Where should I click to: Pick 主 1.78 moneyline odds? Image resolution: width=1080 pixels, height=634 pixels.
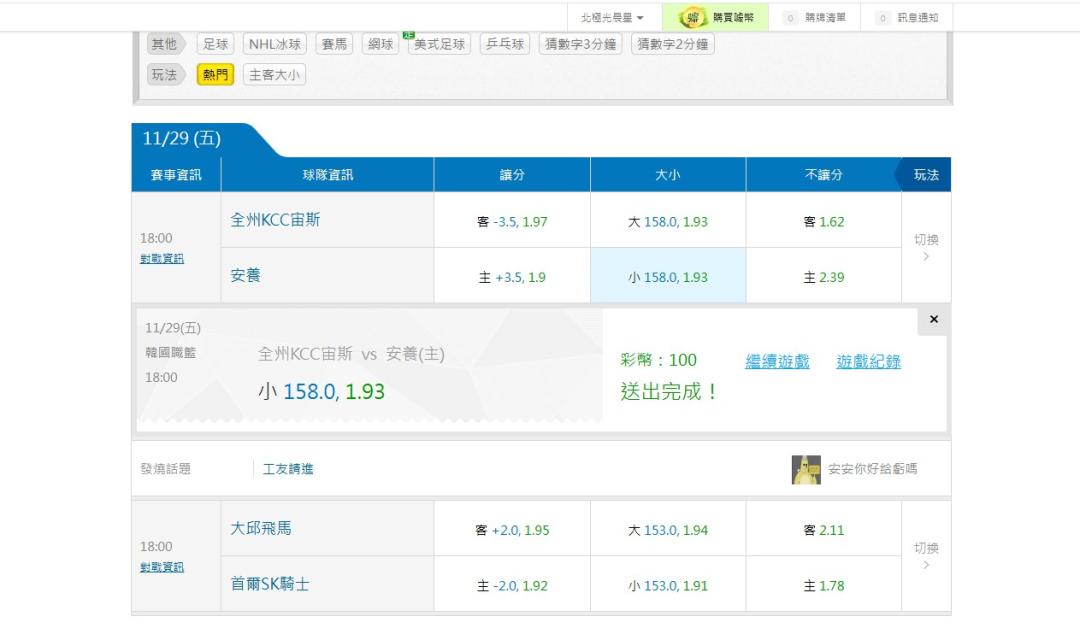click(824, 586)
